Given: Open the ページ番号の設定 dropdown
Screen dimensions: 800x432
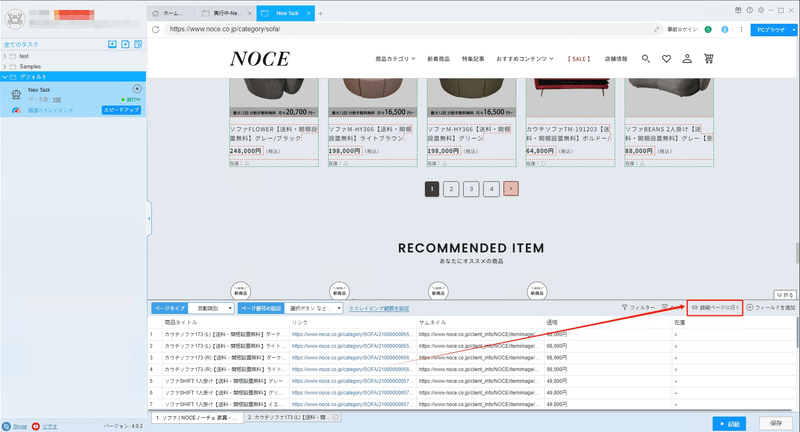Looking at the screenshot, I should click(x=314, y=308).
